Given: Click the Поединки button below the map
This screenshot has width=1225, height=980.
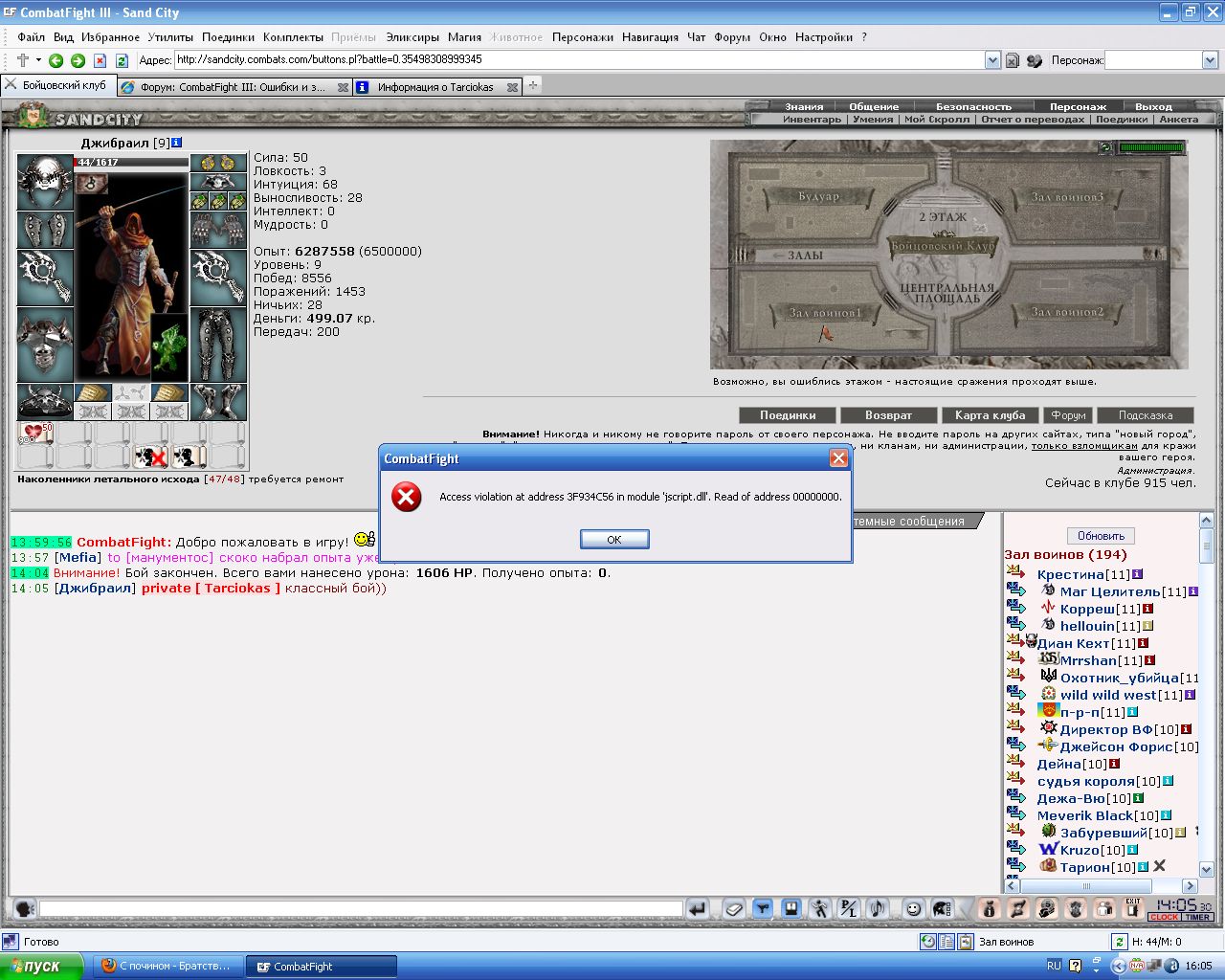Looking at the screenshot, I should click(788, 415).
